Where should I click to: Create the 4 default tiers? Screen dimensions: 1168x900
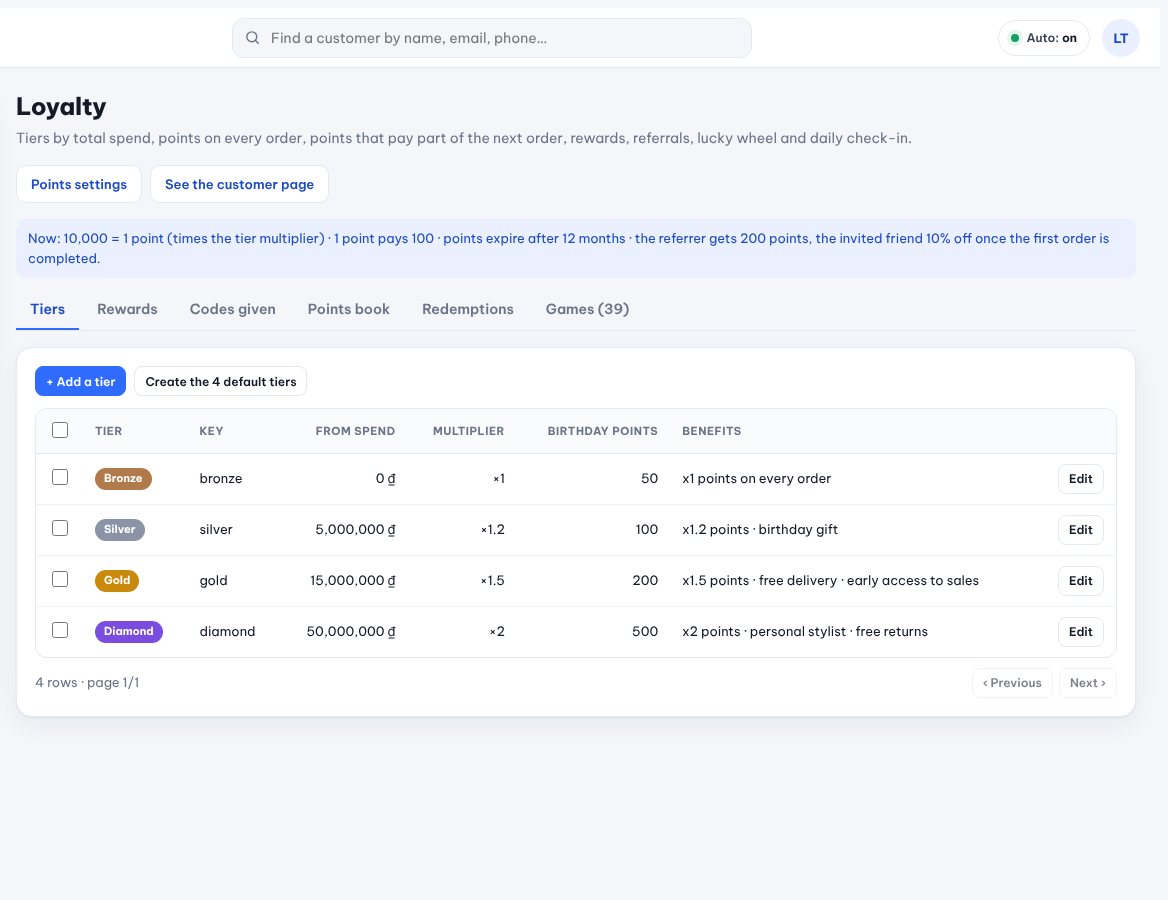220,381
